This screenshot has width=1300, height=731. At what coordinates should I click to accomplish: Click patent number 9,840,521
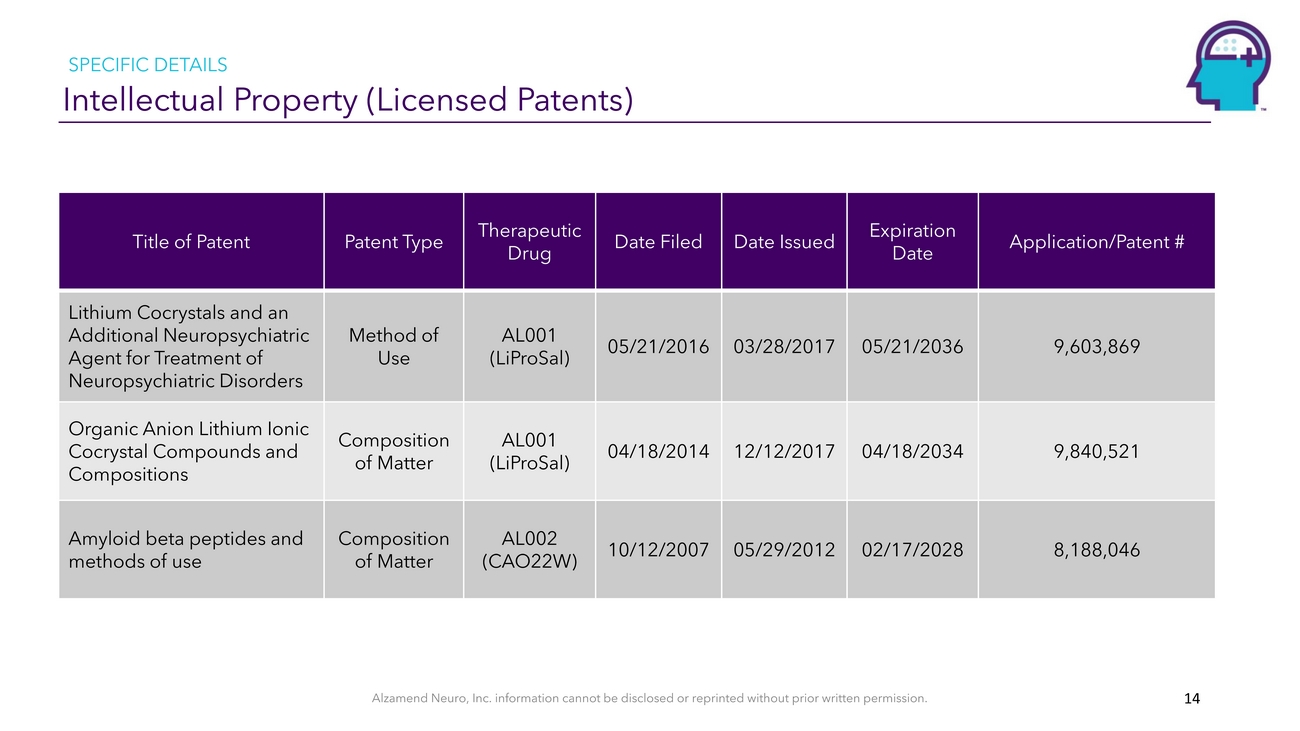[x=1096, y=451]
